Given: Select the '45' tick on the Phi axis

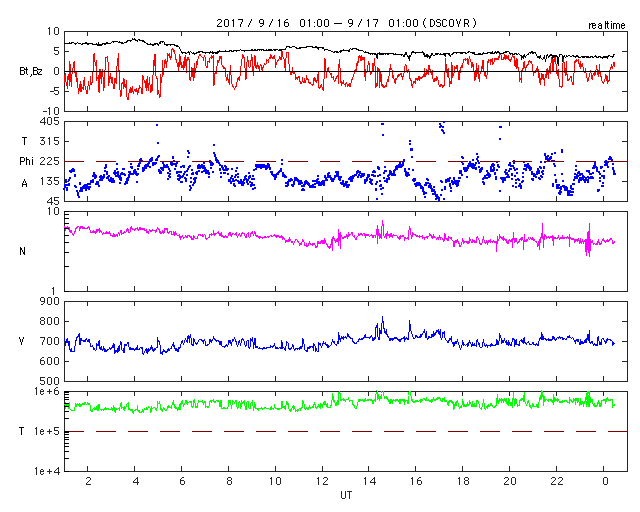Looking at the screenshot, I should [x=53, y=201].
